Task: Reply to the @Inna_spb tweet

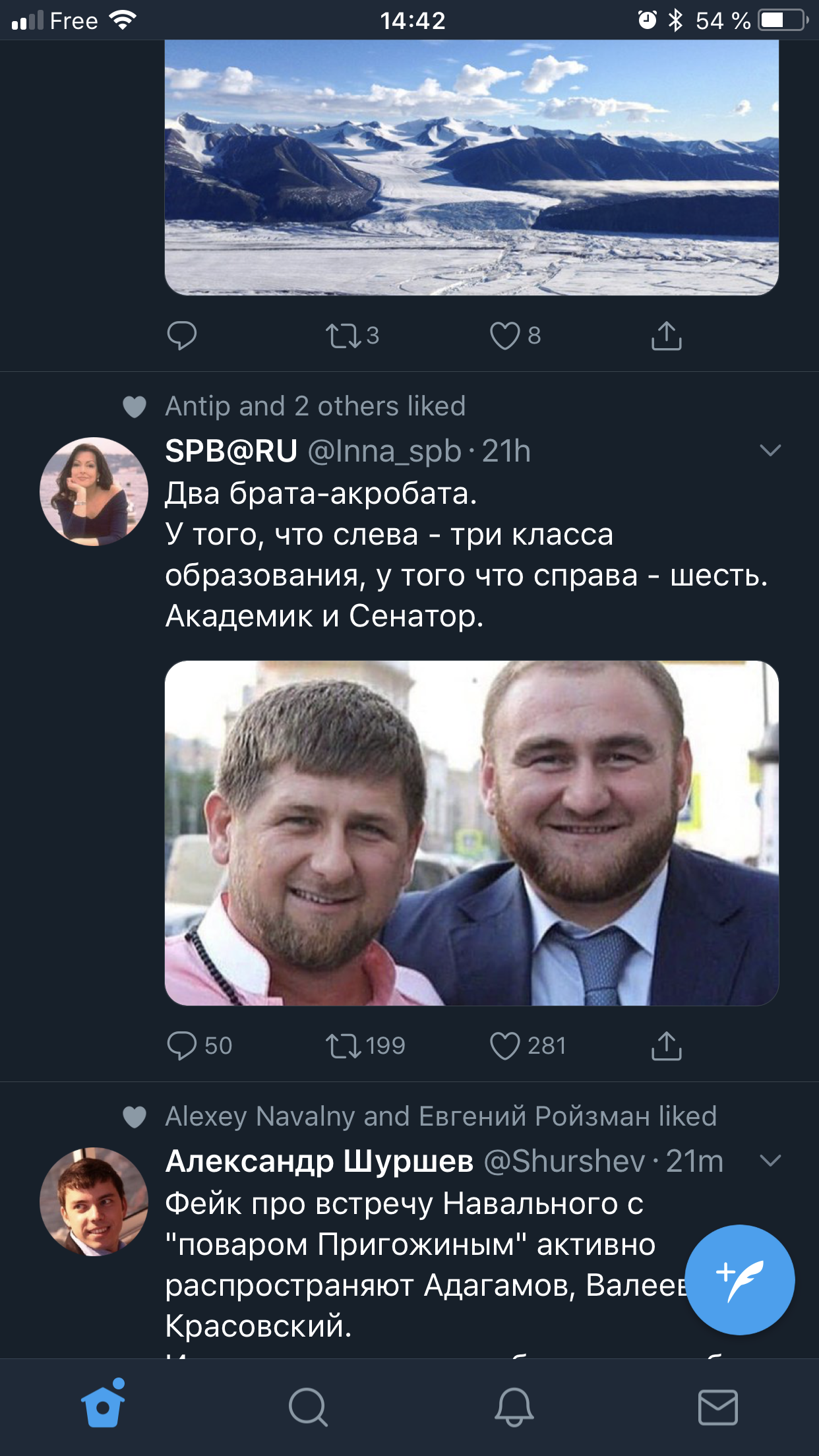Action: 182,1045
